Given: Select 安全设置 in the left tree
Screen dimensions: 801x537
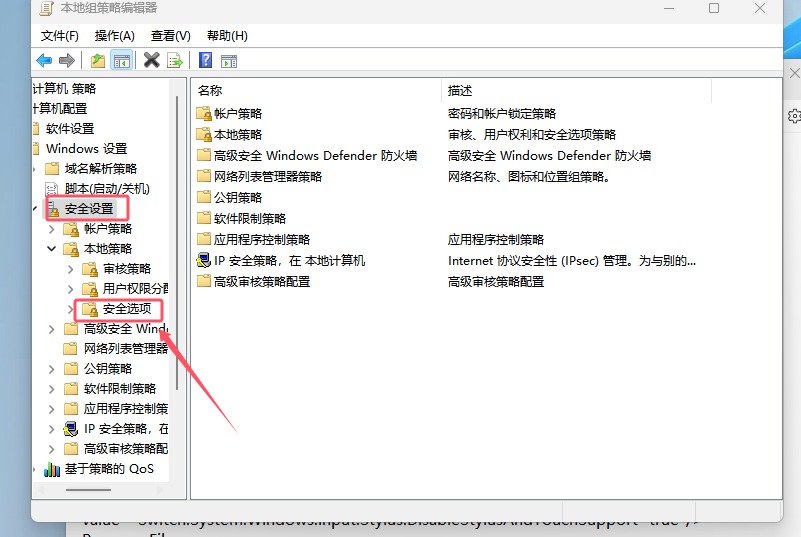Looking at the screenshot, I should 89,208.
